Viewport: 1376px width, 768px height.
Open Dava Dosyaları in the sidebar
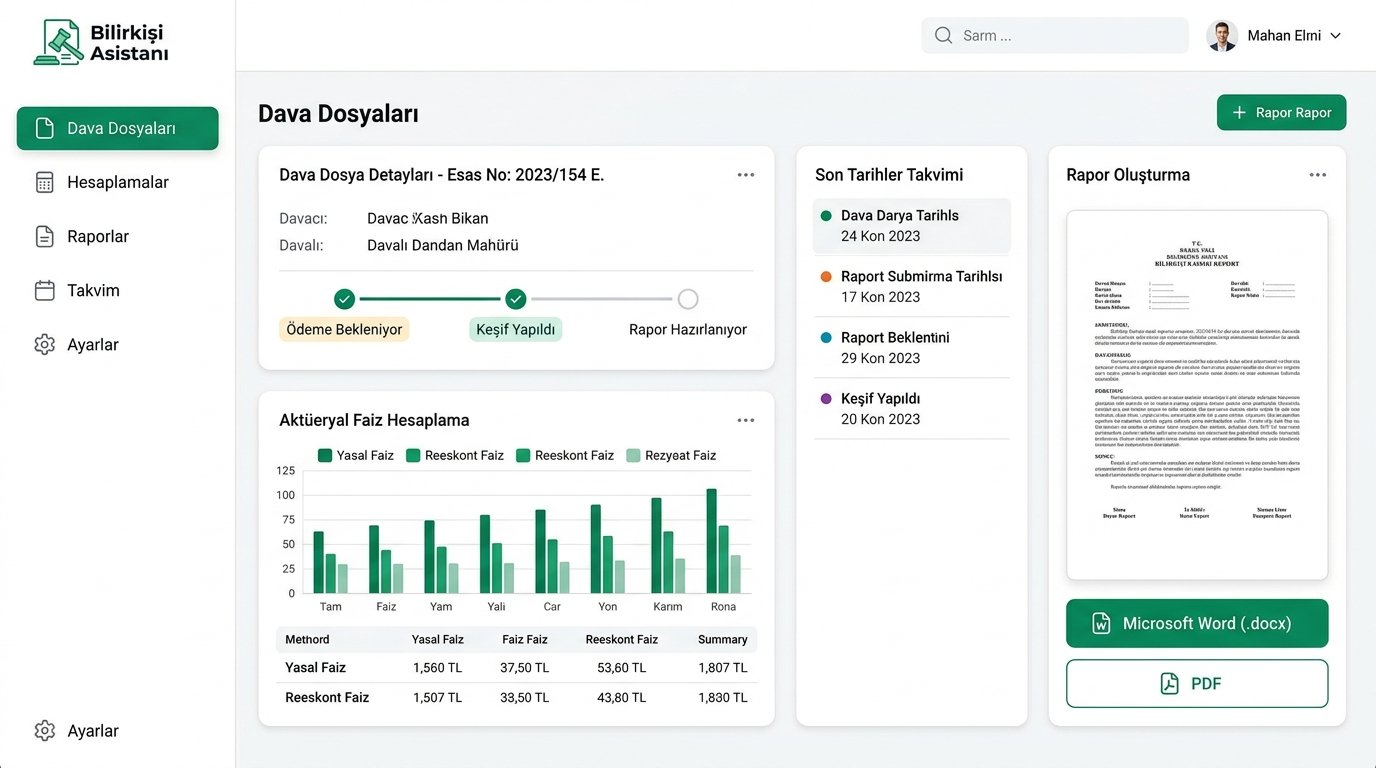pyautogui.click(x=117, y=128)
